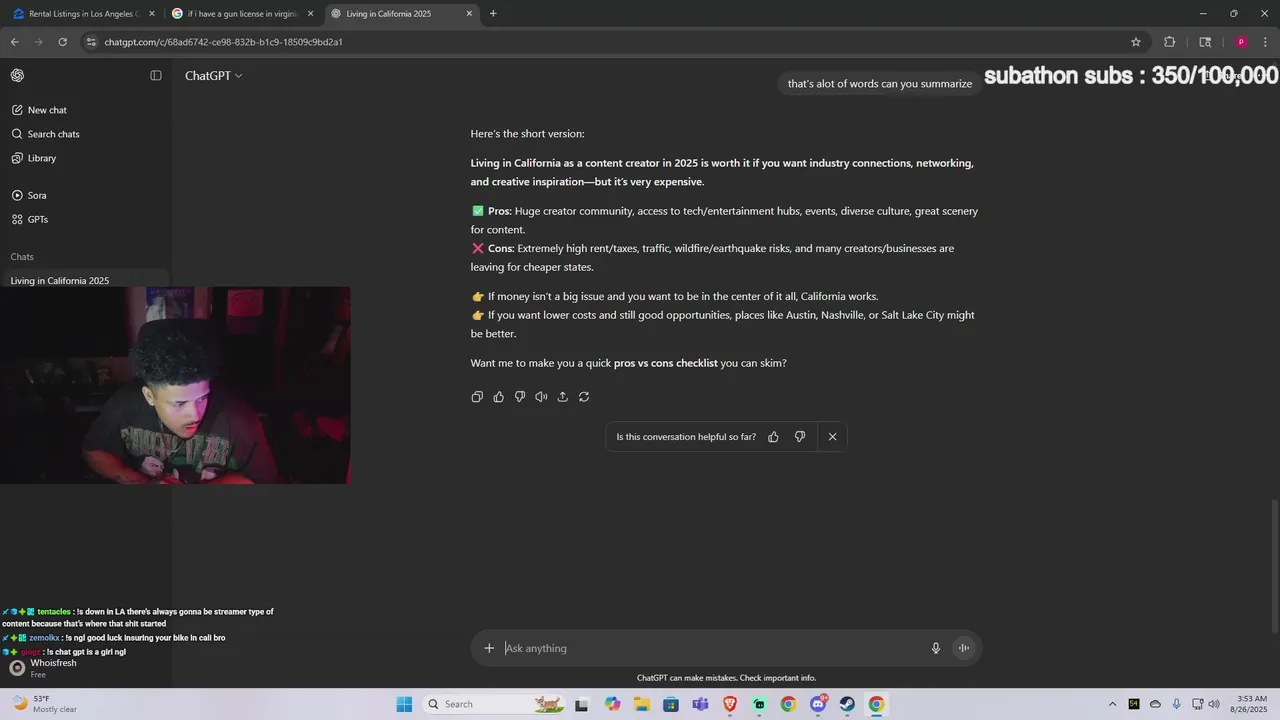Regenerate the response with retry icon

point(584,397)
